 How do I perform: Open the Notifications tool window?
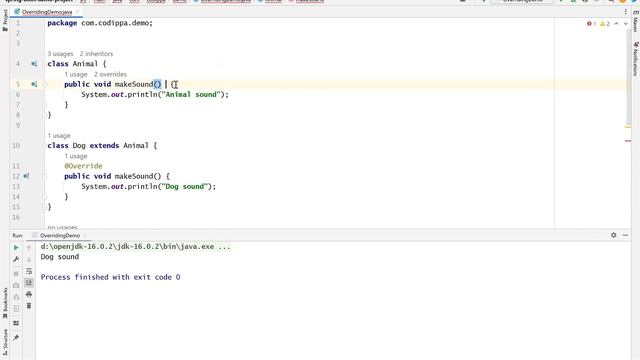pos(636,59)
